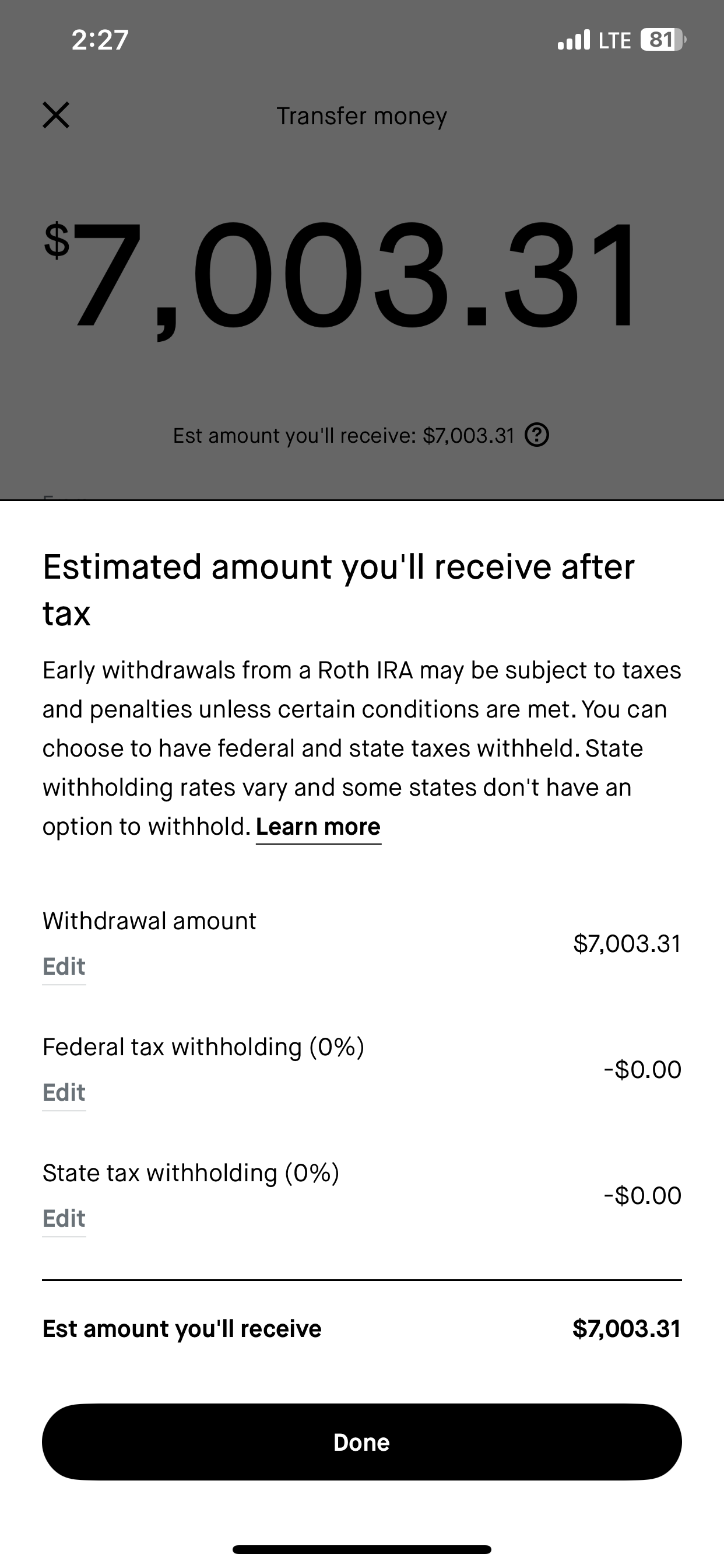Screen dimensions: 724x1568
Task: Edit State tax withholding percentage
Action: pyautogui.click(x=64, y=1219)
